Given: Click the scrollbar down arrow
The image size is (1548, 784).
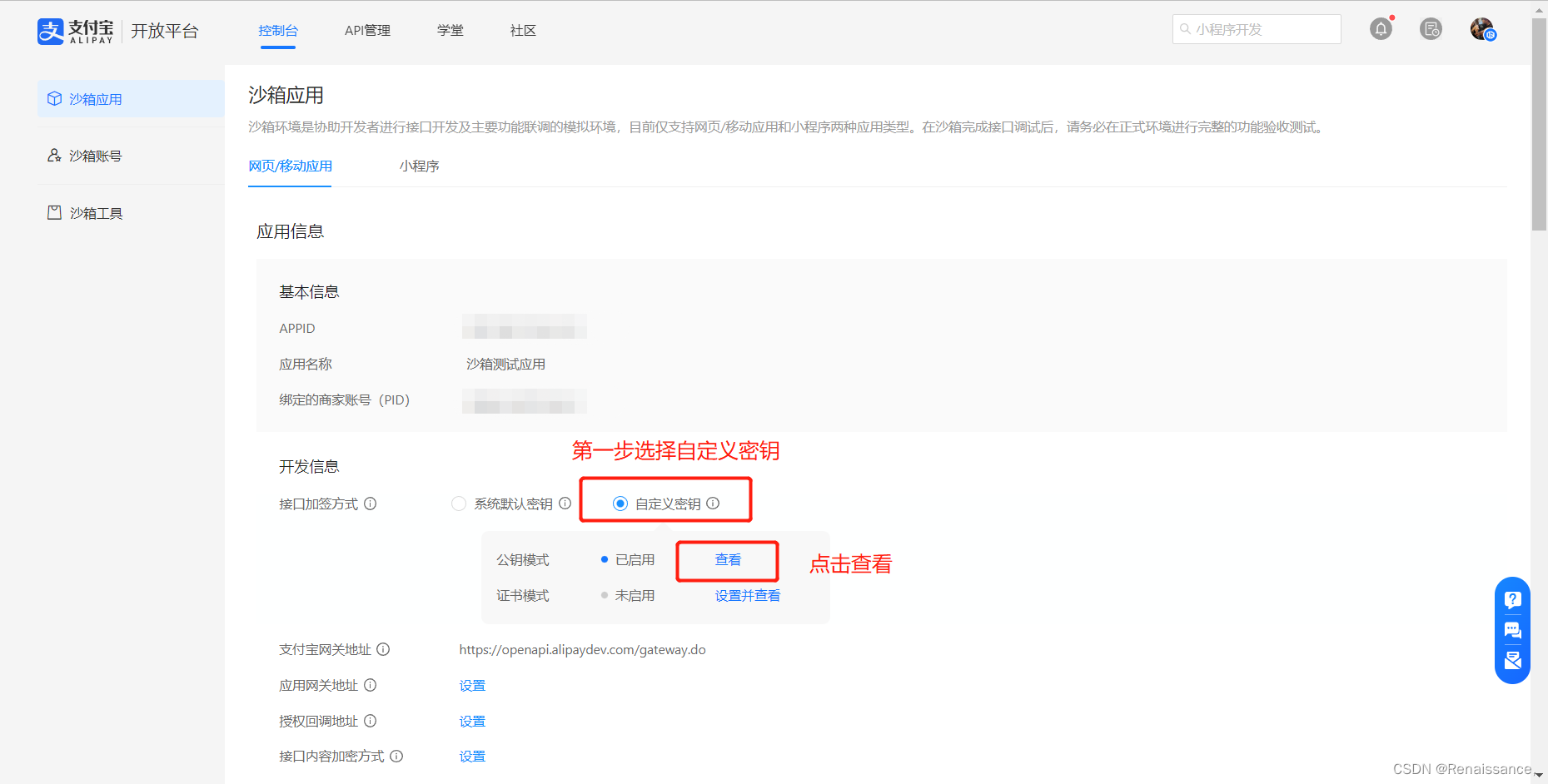Looking at the screenshot, I should 1539,776.
